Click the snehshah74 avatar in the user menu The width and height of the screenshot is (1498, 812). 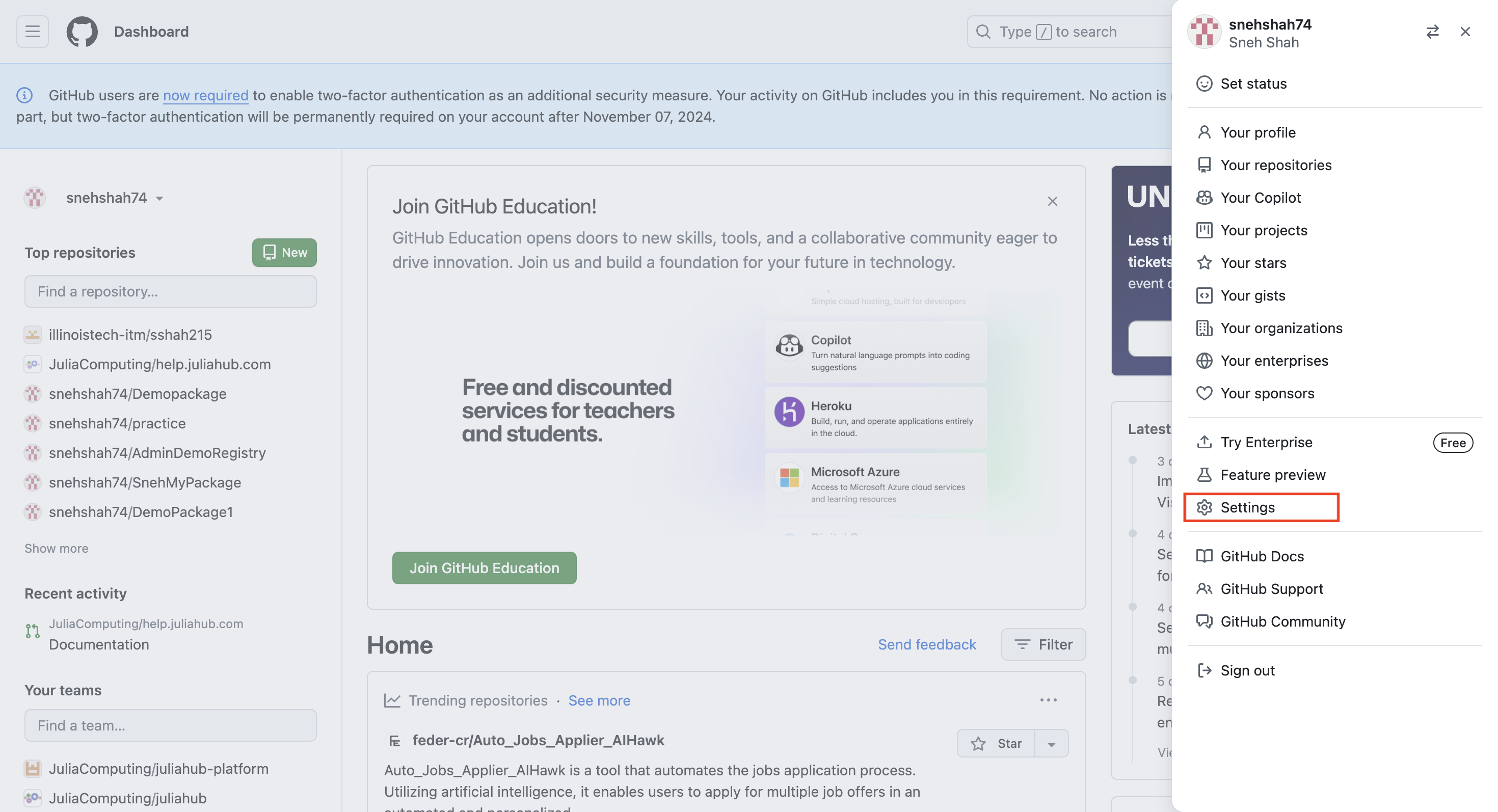[x=1205, y=32]
